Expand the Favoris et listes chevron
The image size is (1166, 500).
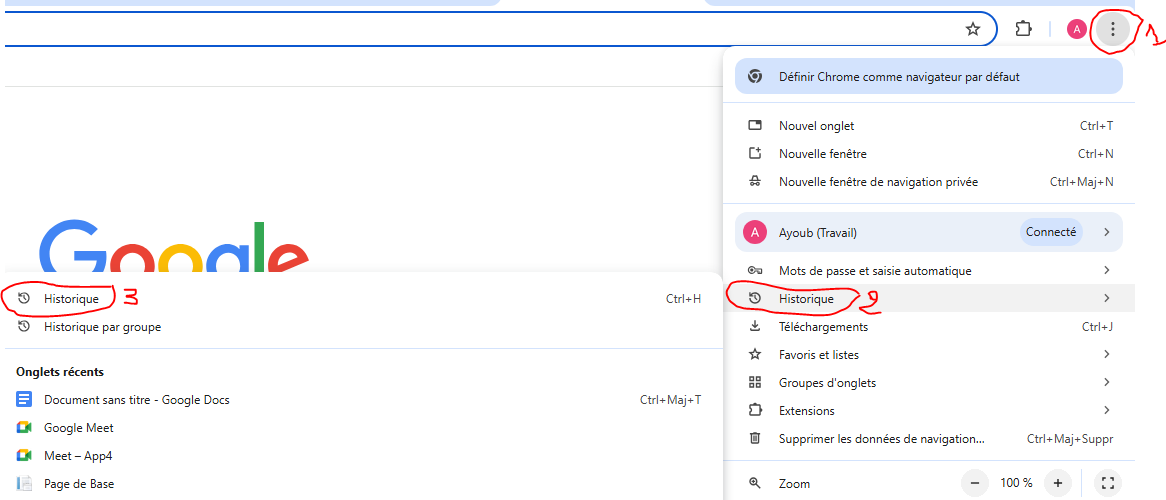click(1107, 355)
